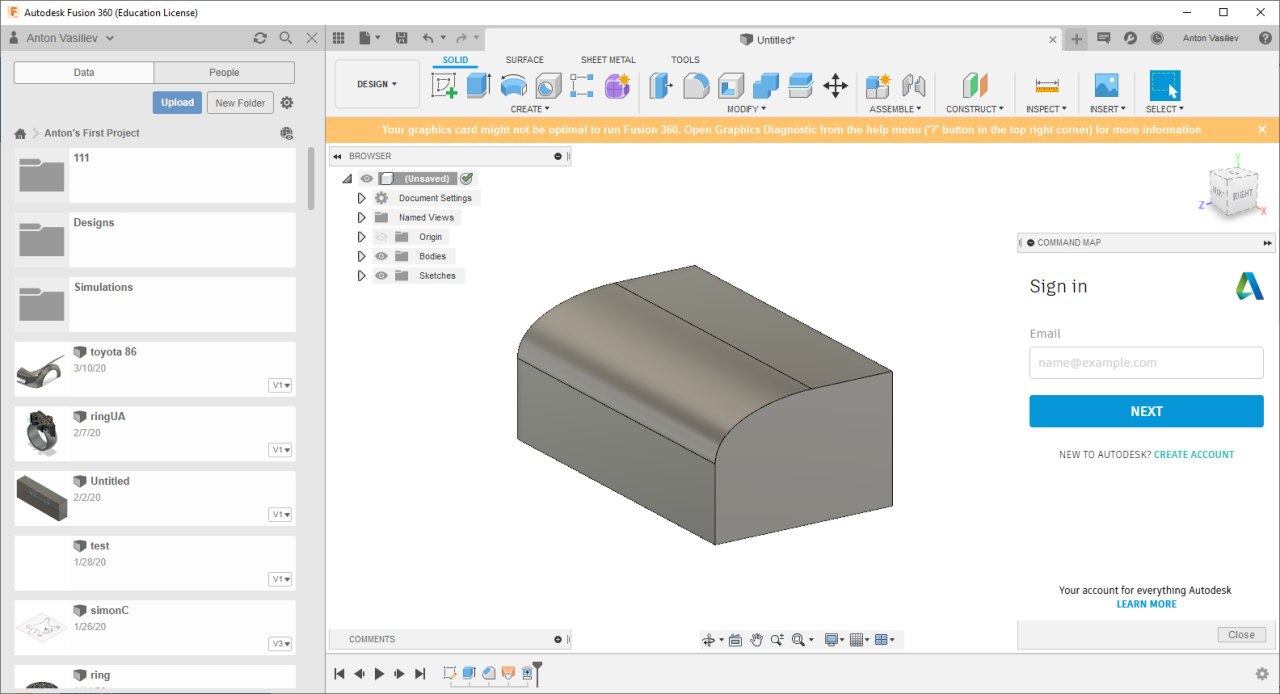The image size is (1280, 694).
Task: Open Grid and Snaps settings icon
Action: pyautogui.click(x=856, y=640)
